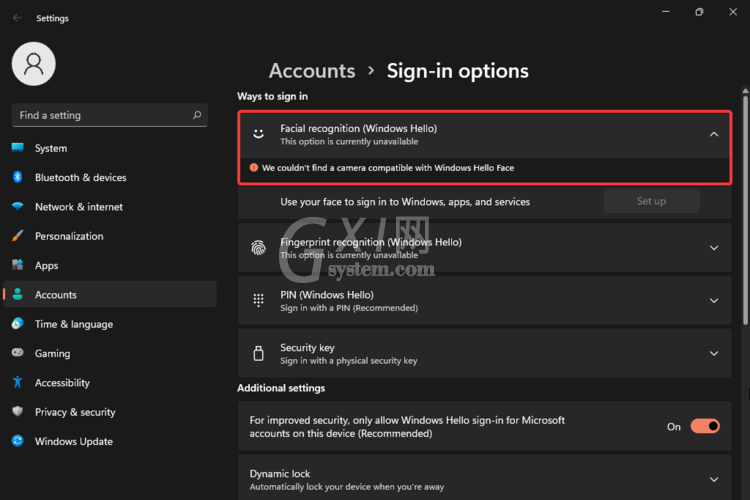Image resolution: width=750 pixels, height=500 pixels.
Task: Open Windows Update page
Action: pos(110,441)
